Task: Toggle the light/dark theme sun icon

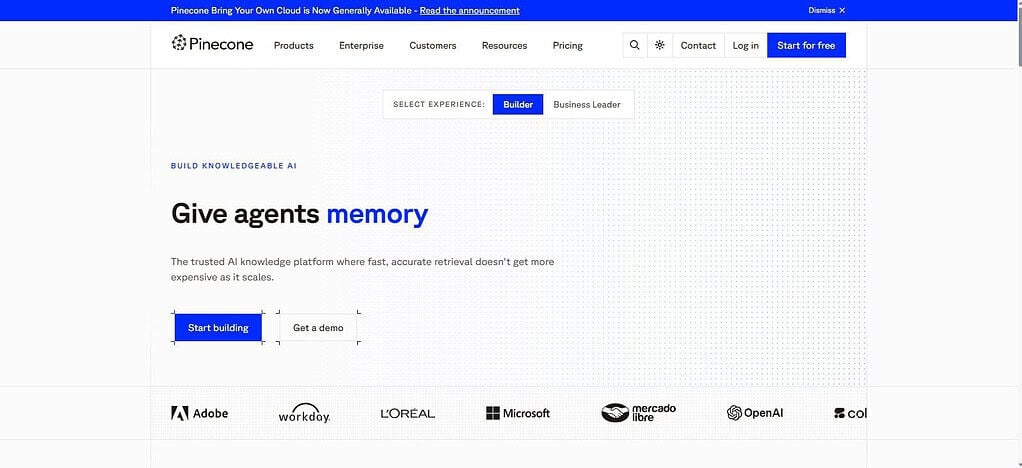Action: tap(660, 46)
